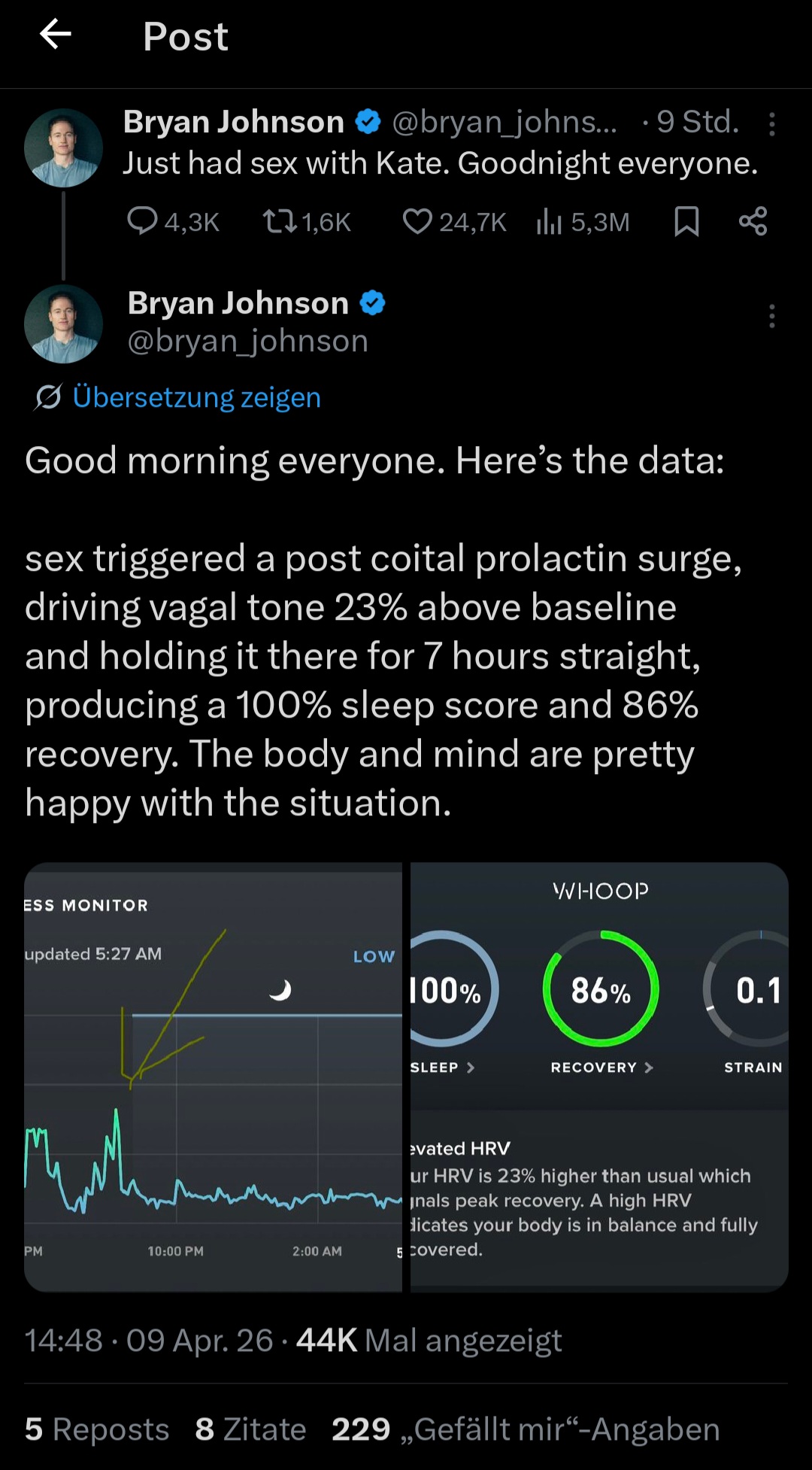Tap the back arrow icon
The height and width of the screenshot is (1470, 812).
56,35
